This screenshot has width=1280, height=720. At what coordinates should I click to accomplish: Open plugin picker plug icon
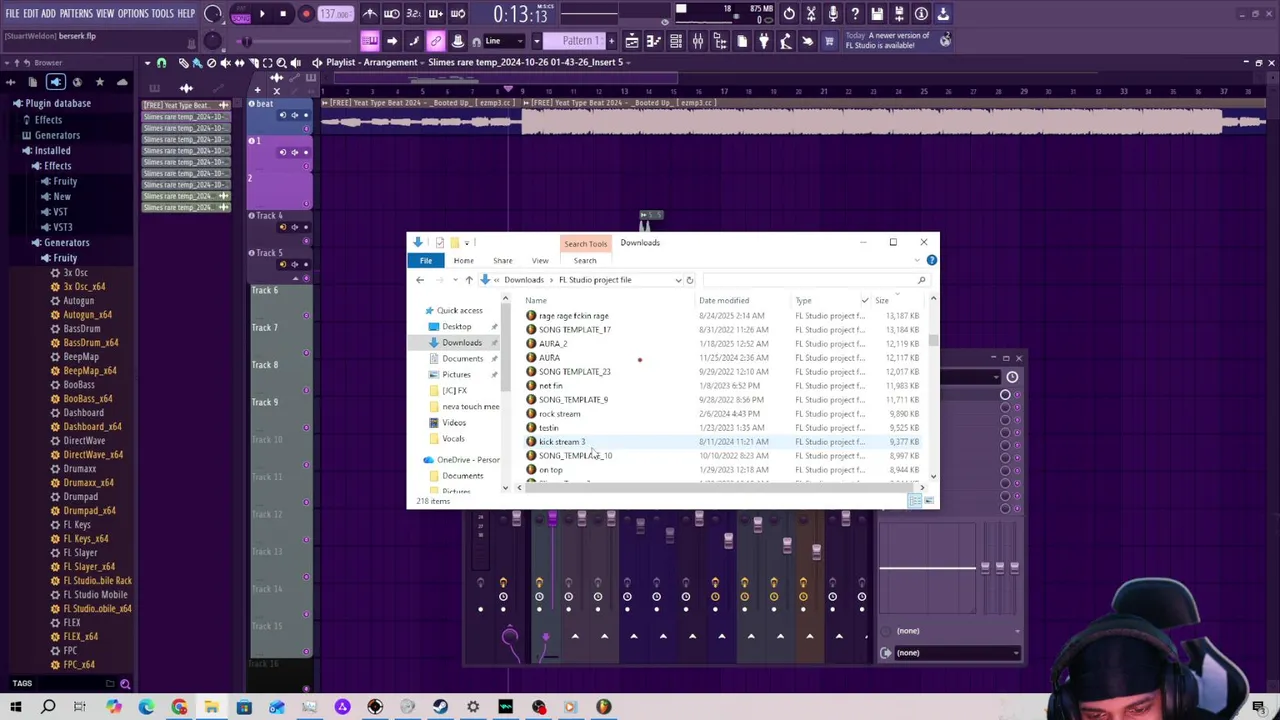tap(764, 41)
